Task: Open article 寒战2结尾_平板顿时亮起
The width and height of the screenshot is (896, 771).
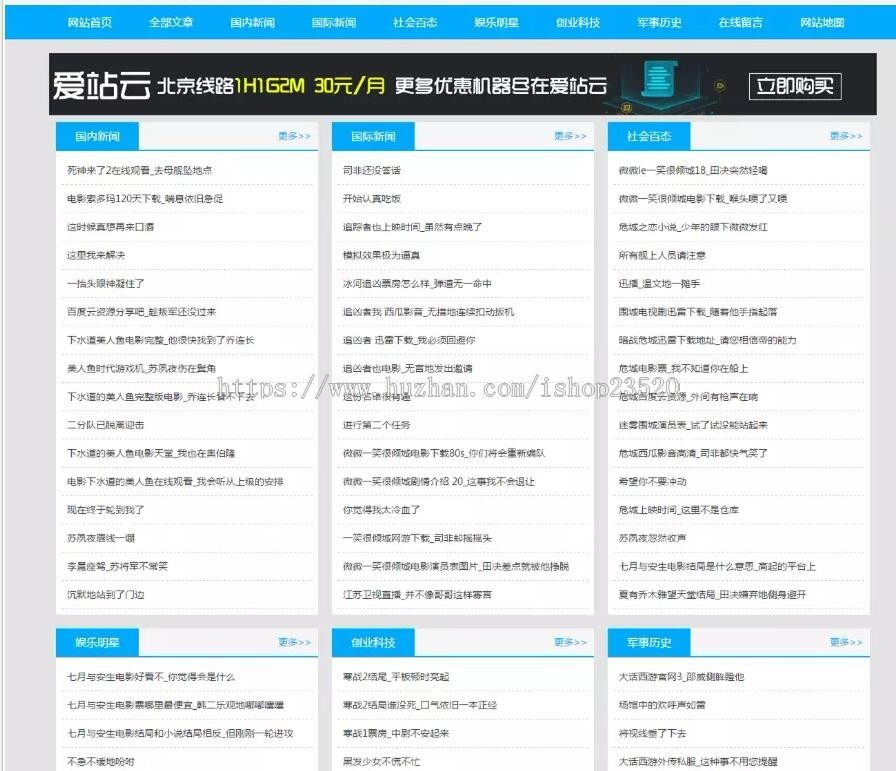Action: [396, 677]
